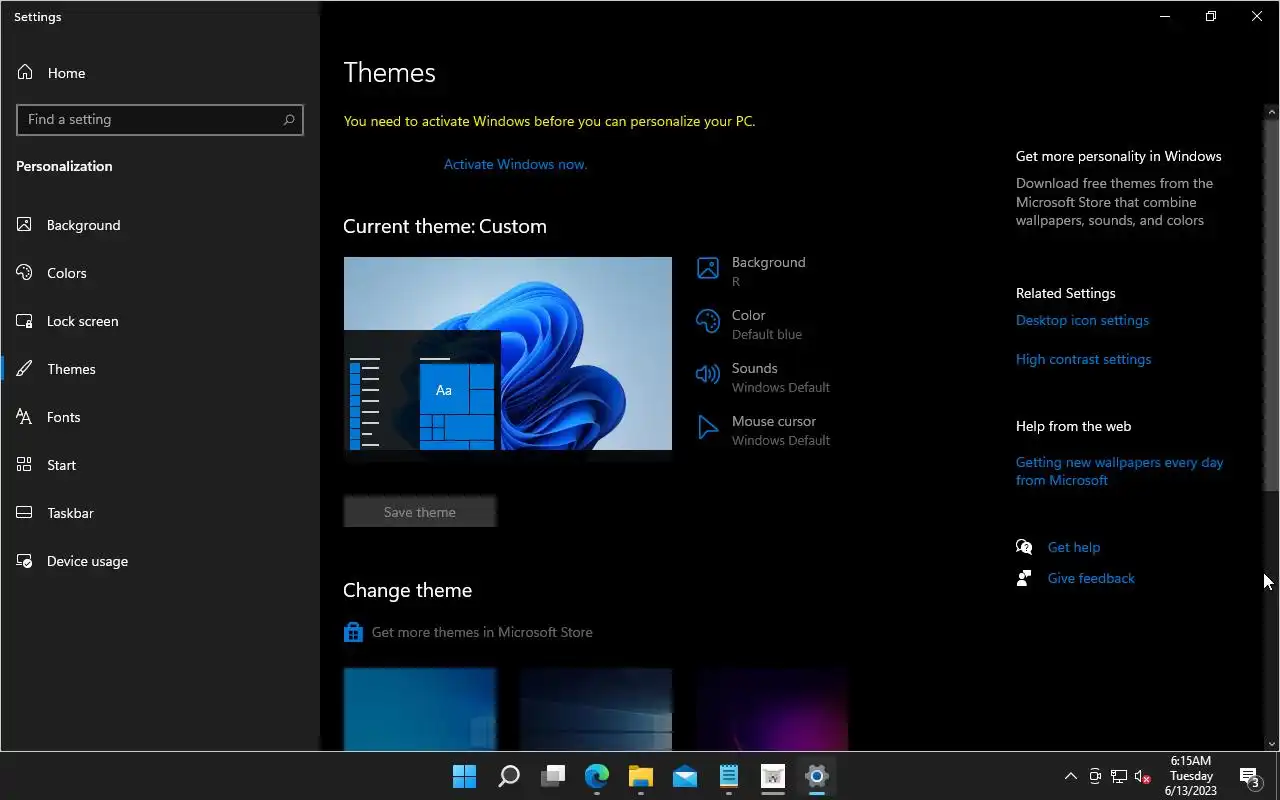The height and width of the screenshot is (800, 1280).
Task: Click the Taskbar icon in sidebar
Action: pos(25,513)
